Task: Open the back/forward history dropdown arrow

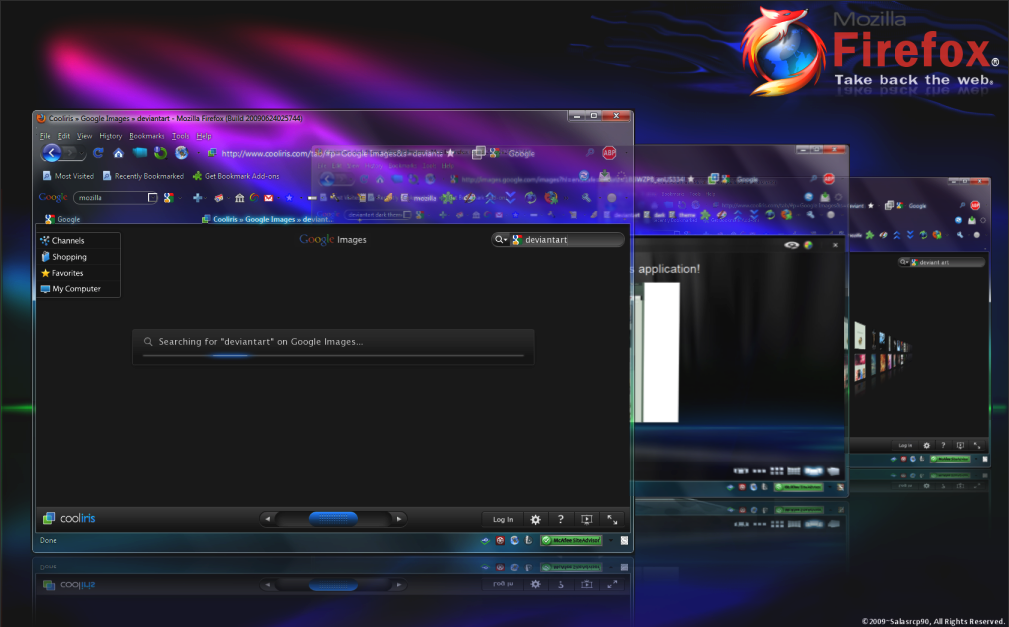Action: pos(82,153)
